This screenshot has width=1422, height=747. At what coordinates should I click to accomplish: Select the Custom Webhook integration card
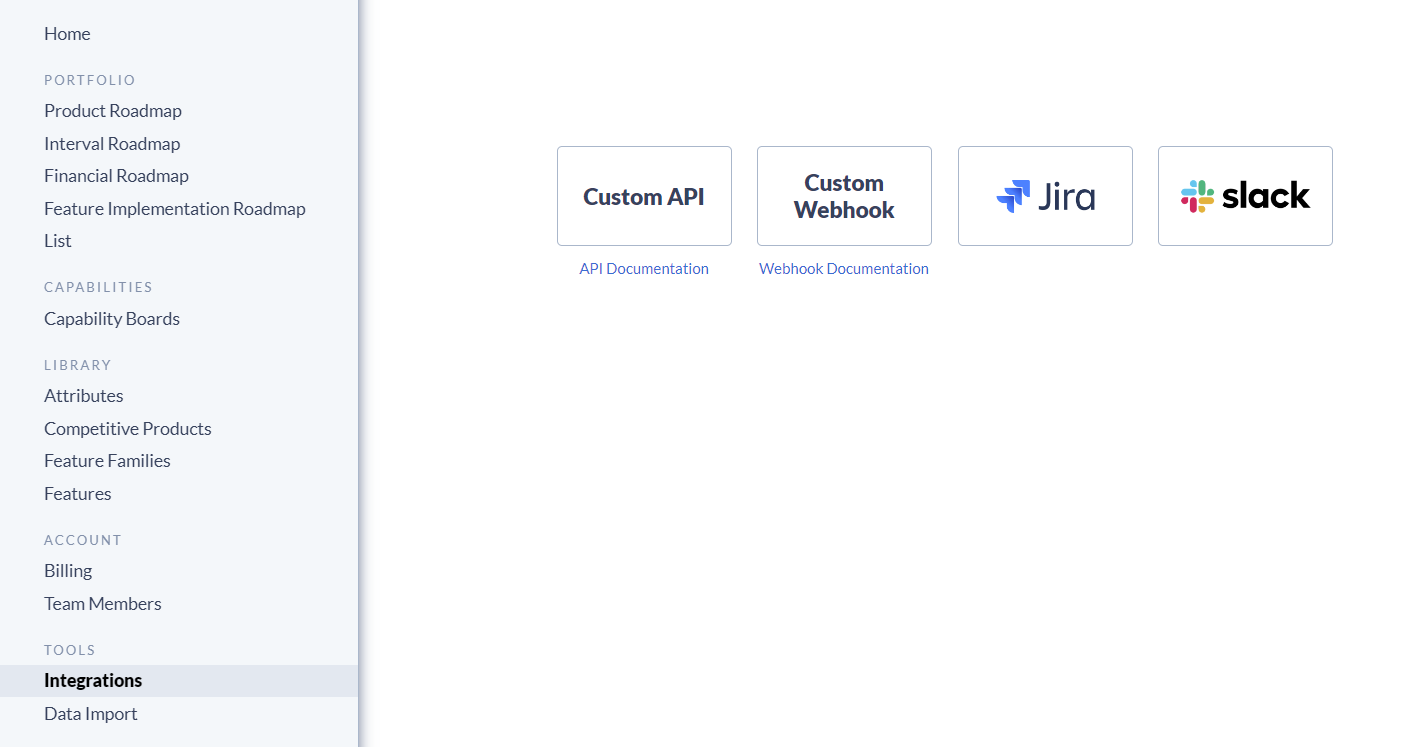tap(844, 196)
